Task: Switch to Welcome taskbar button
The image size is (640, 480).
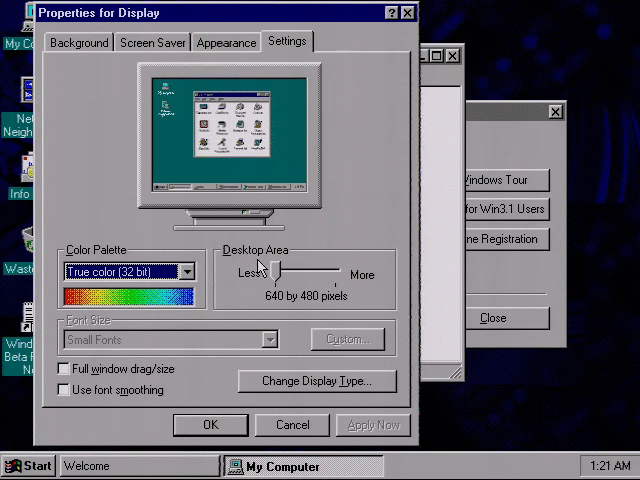Action: 140,466
